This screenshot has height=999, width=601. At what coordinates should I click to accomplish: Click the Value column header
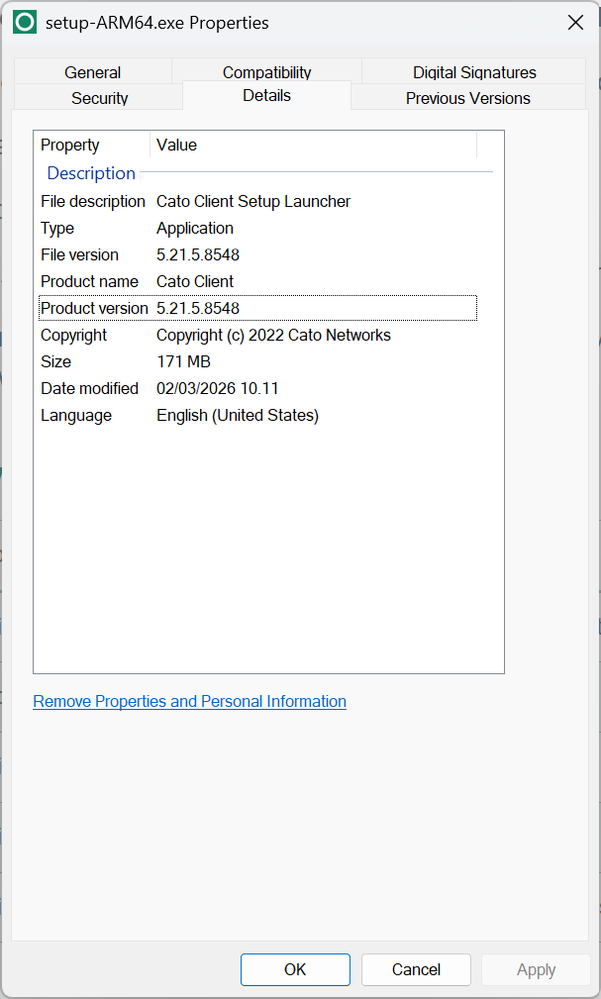click(x=312, y=145)
